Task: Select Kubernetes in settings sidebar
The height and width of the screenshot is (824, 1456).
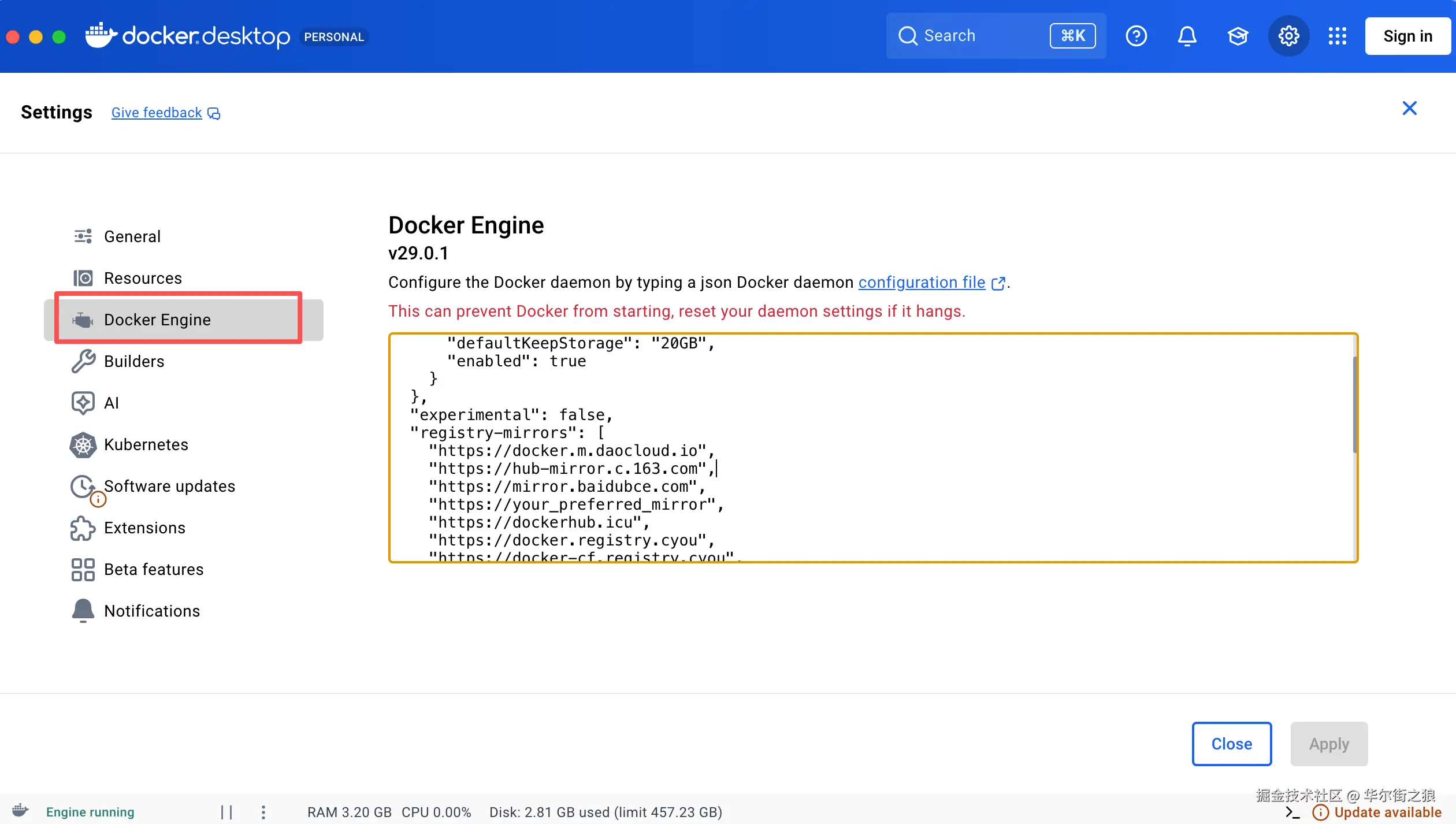Action: click(x=146, y=444)
